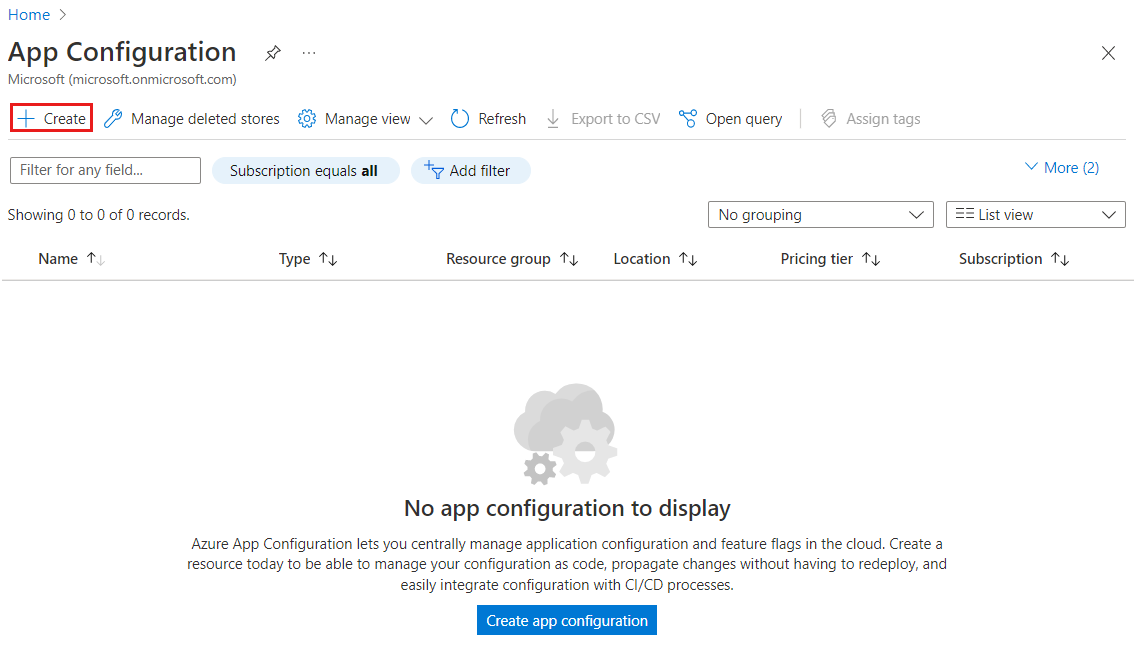Viewport: 1134px width, 654px height.
Task: Toggle sort on the Pricing tier column
Action: [x=872, y=258]
